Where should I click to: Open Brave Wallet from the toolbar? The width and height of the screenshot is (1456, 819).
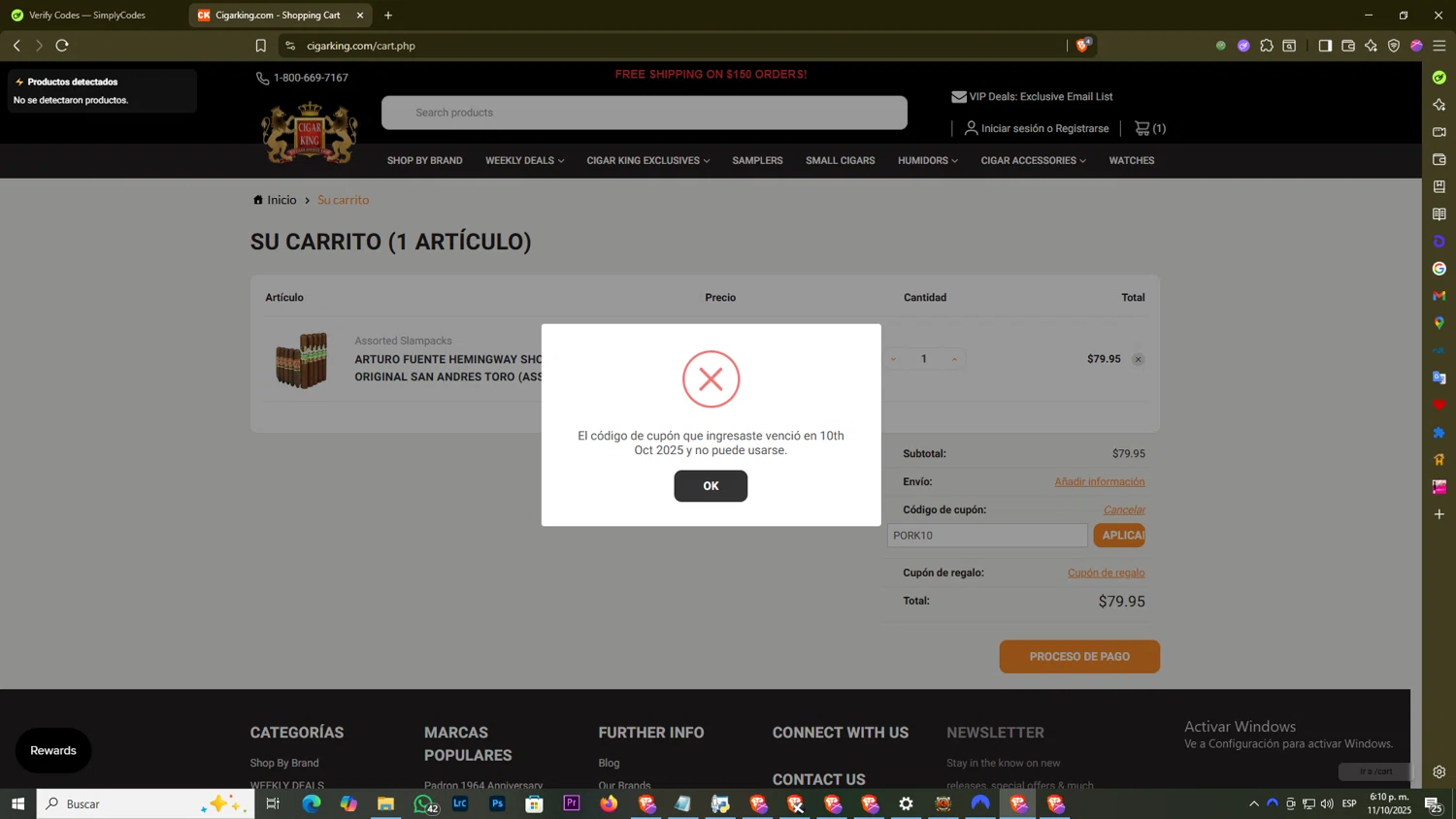pos(1348,46)
